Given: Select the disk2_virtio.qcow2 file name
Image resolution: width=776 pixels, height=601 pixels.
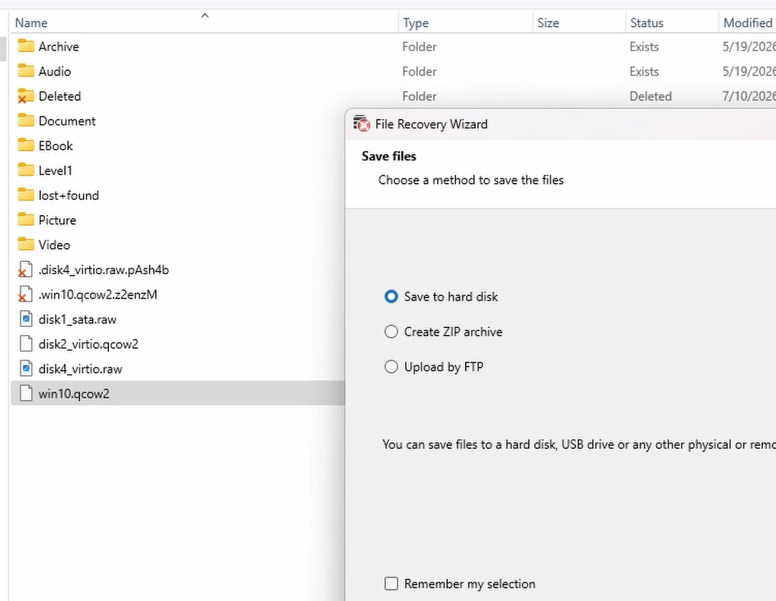Looking at the screenshot, I should point(88,344).
